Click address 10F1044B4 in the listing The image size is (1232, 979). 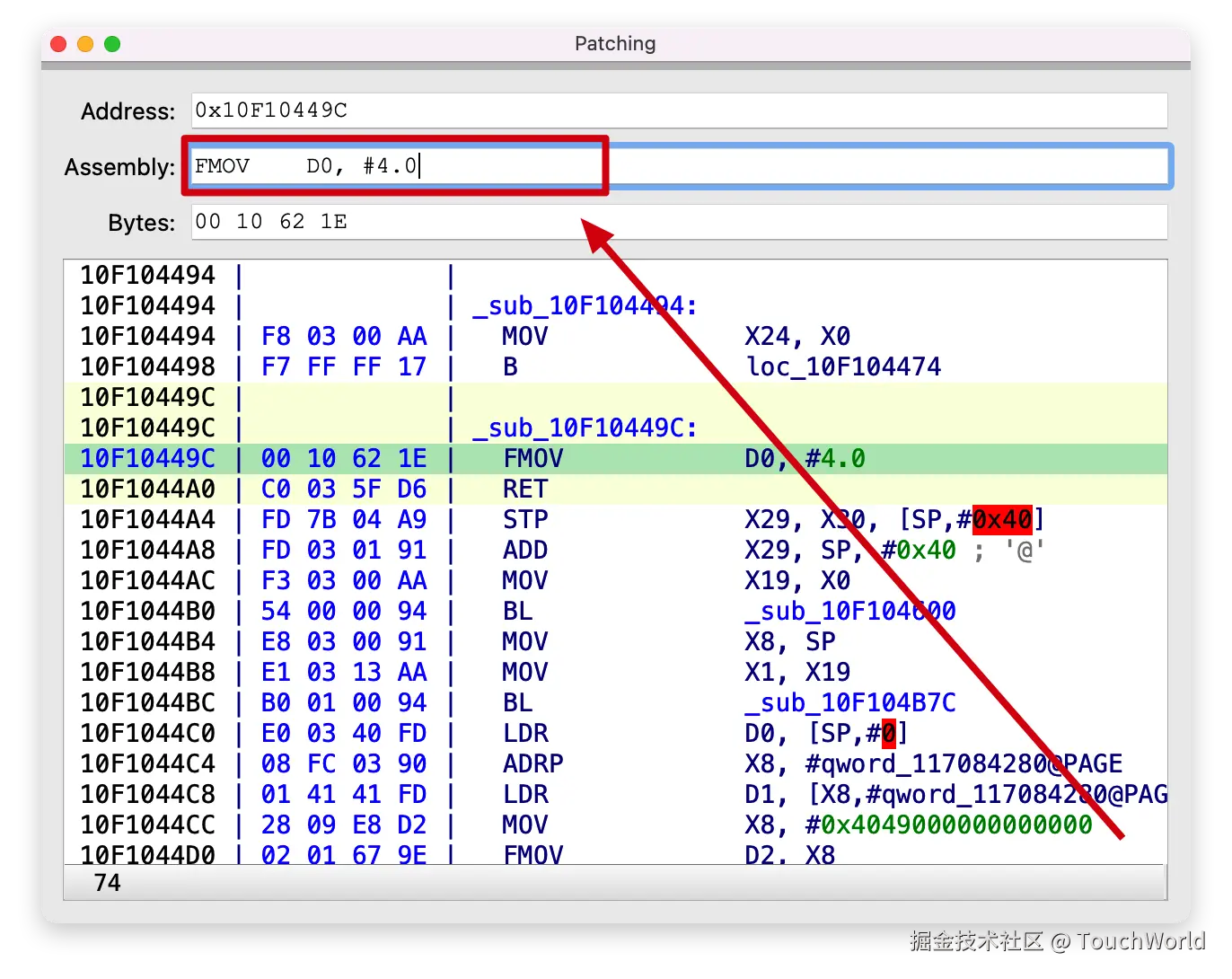[x=148, y=641]
